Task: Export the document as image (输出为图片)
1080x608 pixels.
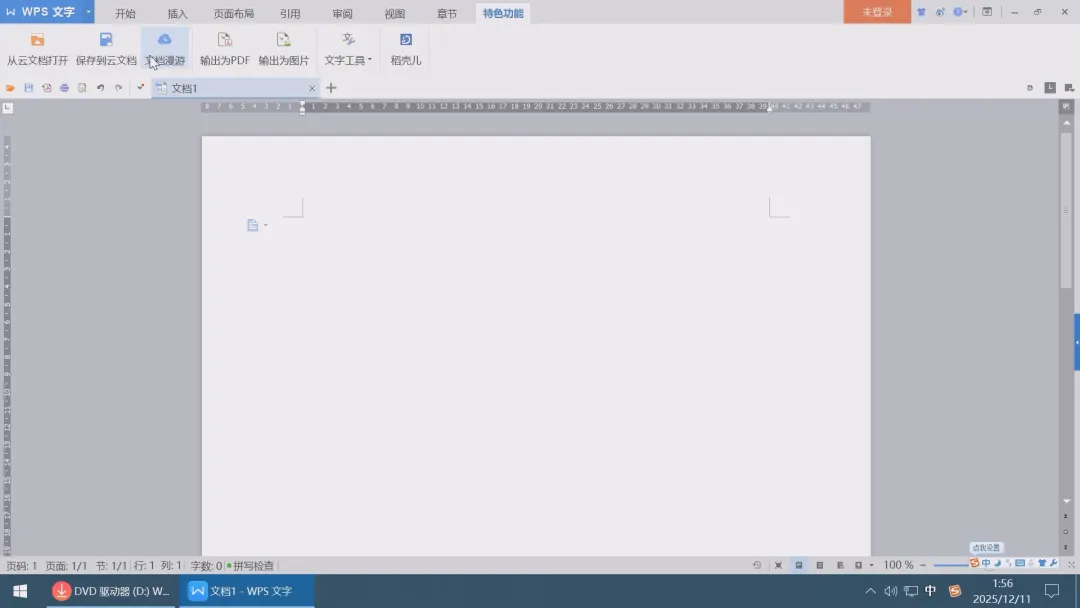Action: [x=283, y=49]
